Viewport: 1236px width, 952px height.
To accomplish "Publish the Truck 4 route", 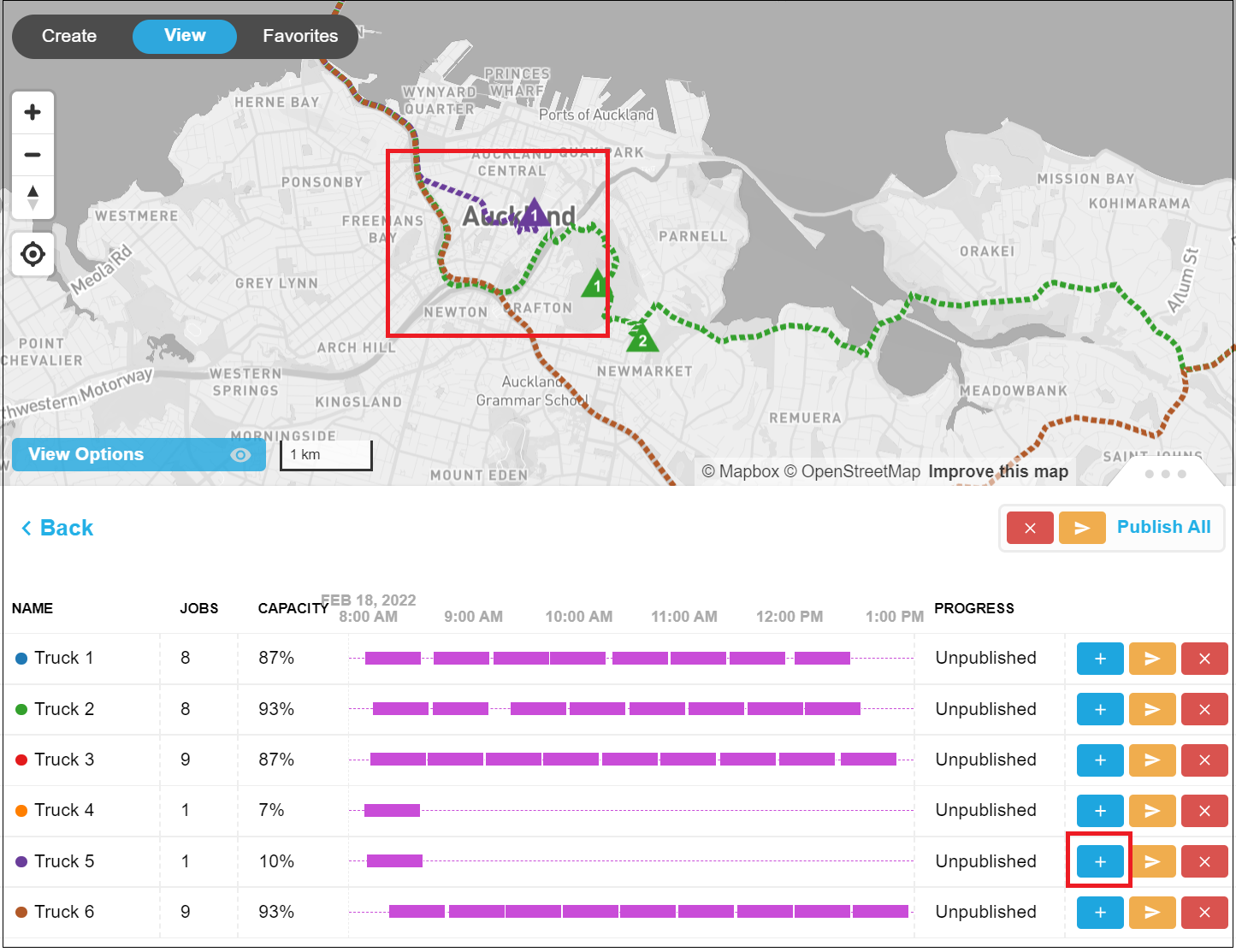I will pyautogui.click(x=1152, y=810).
